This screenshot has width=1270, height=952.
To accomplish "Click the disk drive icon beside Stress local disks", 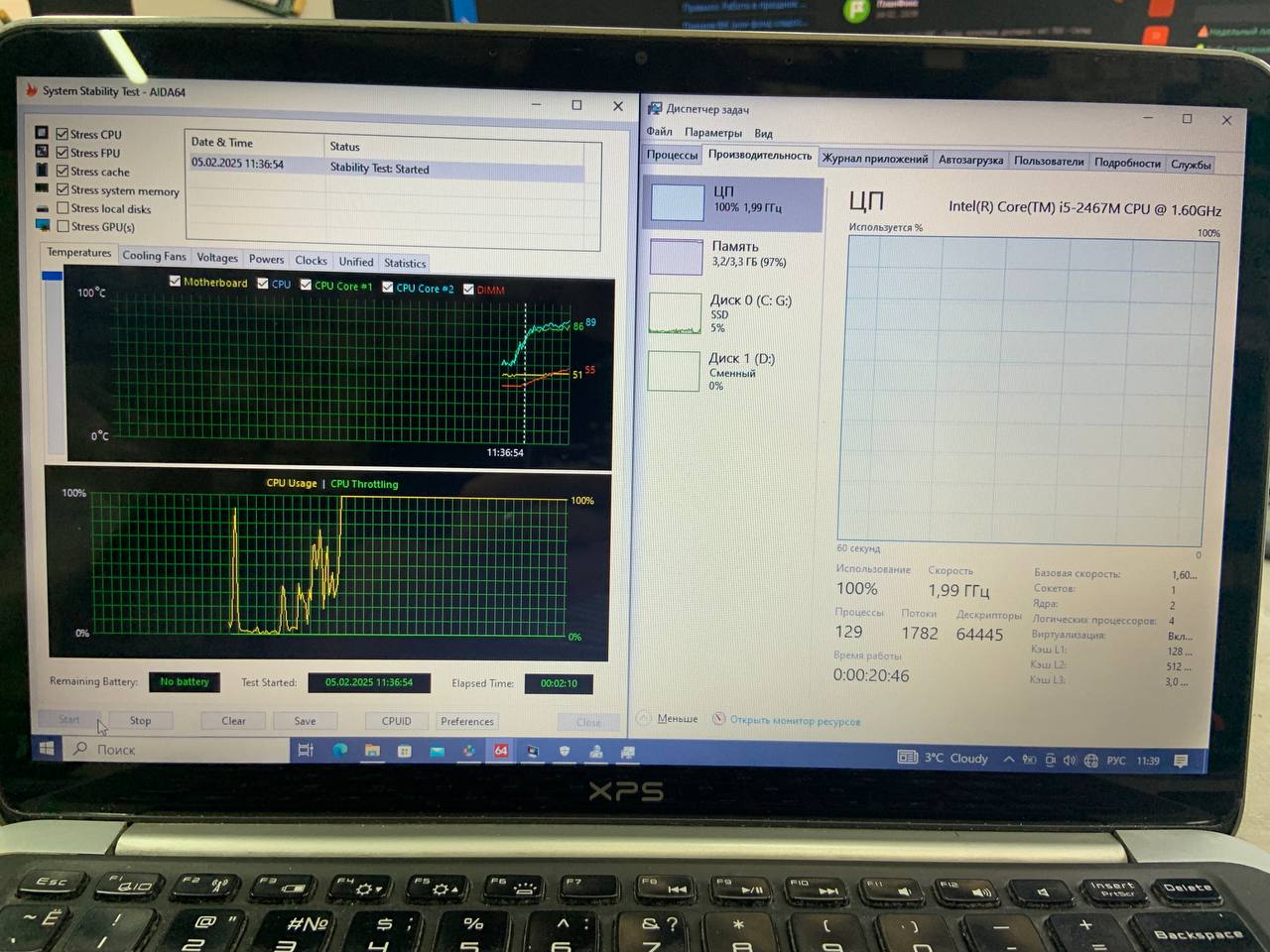I will (x=42, y=208).
